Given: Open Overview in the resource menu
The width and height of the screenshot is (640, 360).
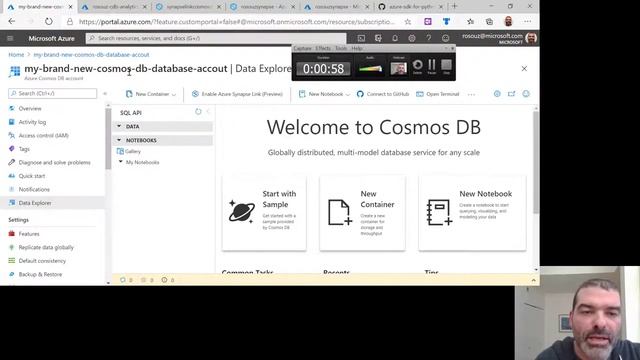Looking at the screenshot, I should click(x=30, y=109).
